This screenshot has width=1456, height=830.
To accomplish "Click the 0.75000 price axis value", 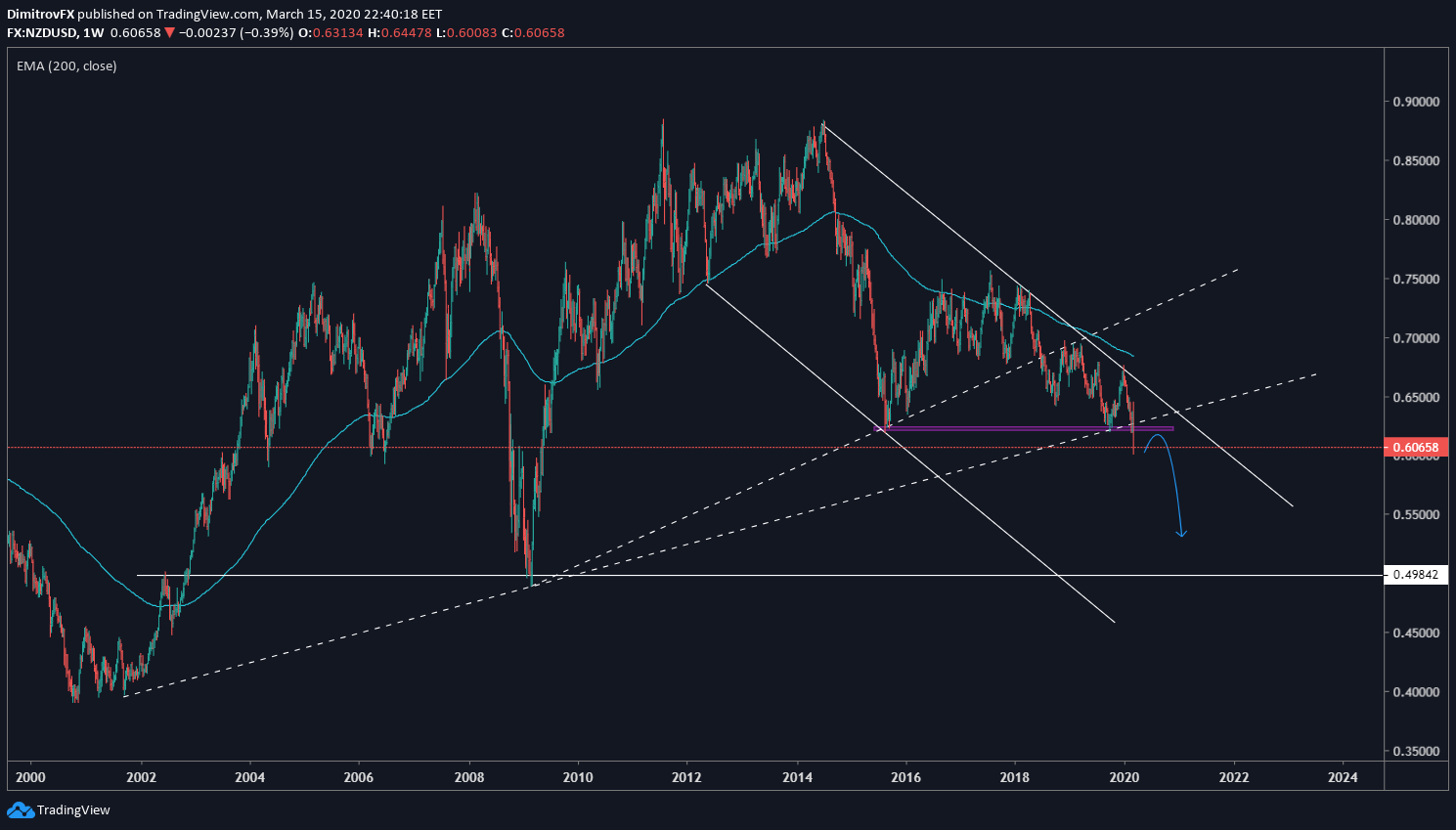I will (x=1416, y=279).
